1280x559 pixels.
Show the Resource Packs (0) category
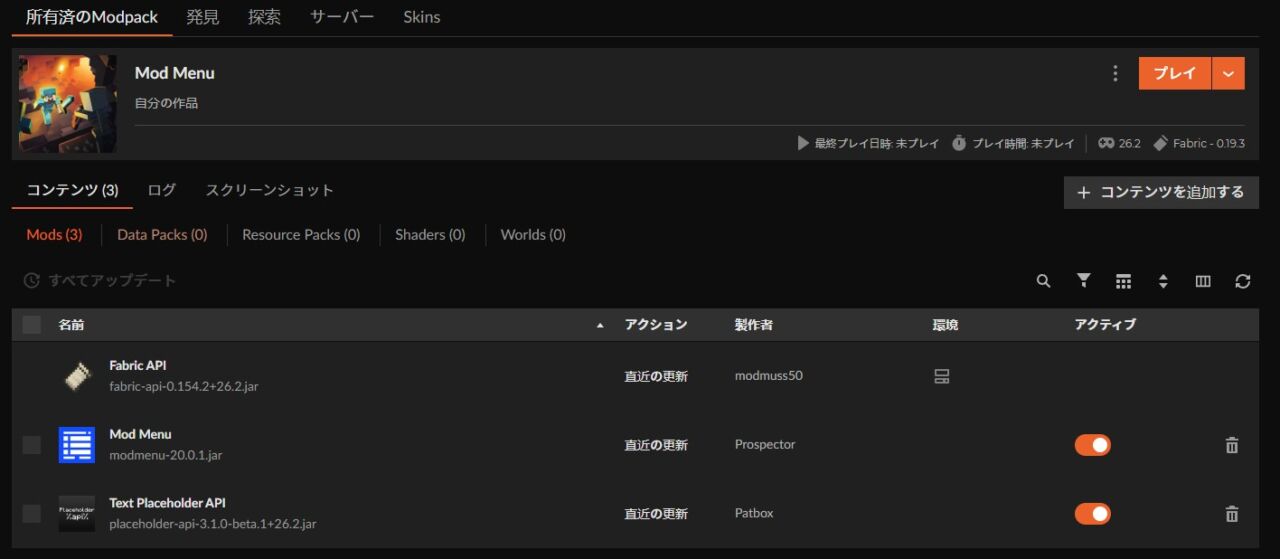[x=301, y=235]
